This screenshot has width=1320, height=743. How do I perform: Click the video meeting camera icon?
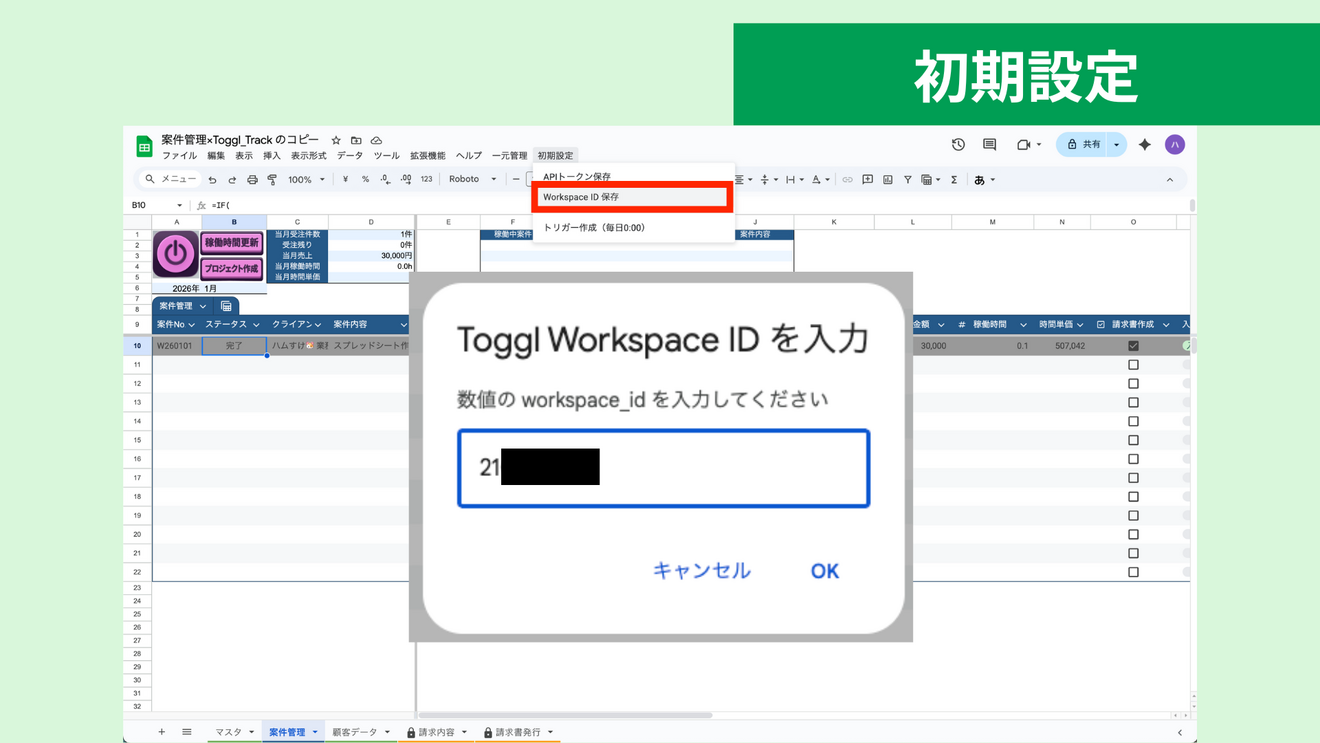click(x=1023, y=145)
